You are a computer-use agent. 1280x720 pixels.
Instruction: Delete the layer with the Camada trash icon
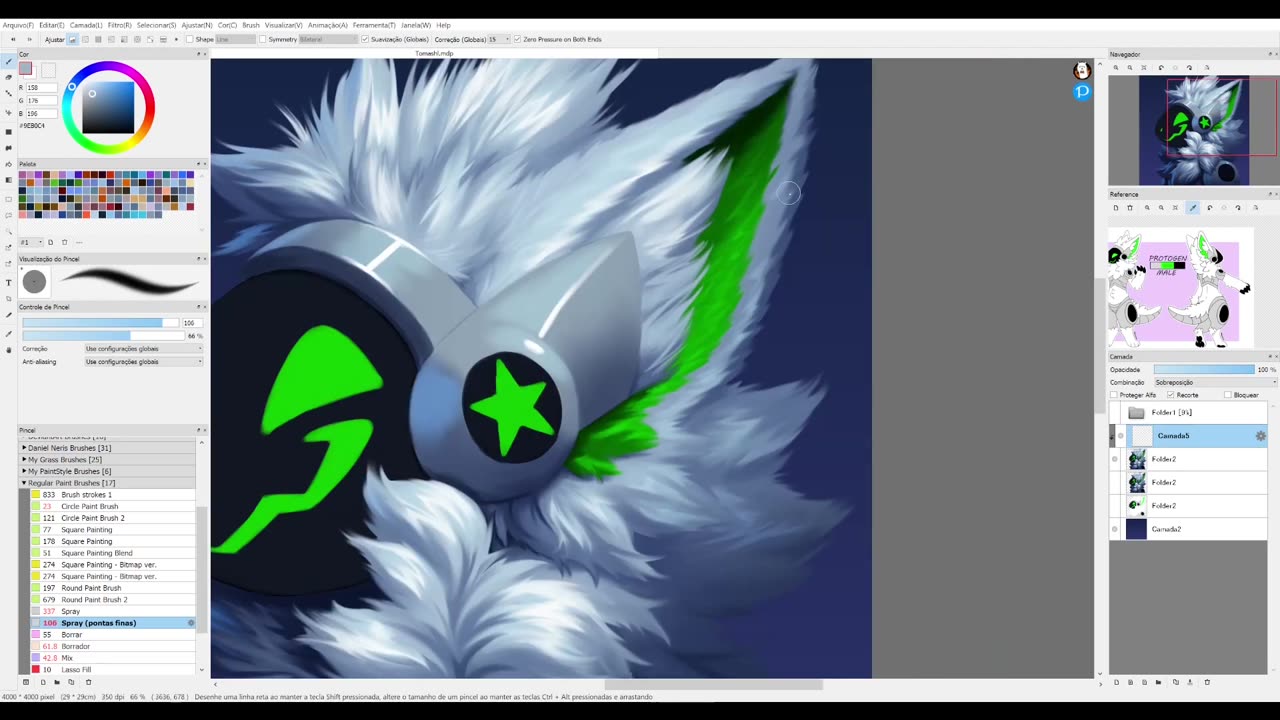[x=1207, y=682]
